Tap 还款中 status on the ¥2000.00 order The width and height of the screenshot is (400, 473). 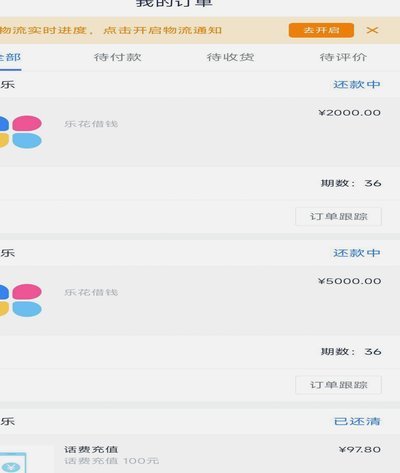pyautogui.click(x=357, y=84)
